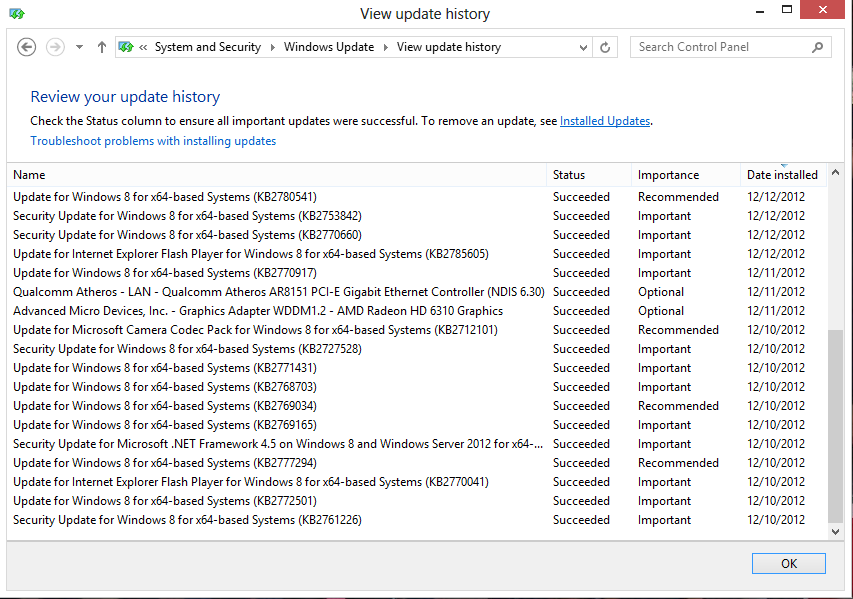The image size is (853, 599).
Task: Go up one level with Up arrow
Action: [102, 47]
